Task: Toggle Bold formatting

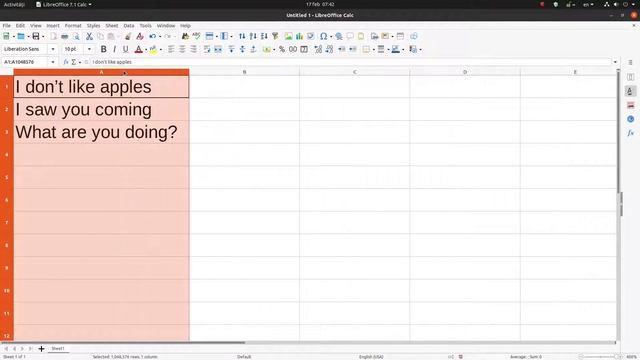Action: click(x=103, y=49)
